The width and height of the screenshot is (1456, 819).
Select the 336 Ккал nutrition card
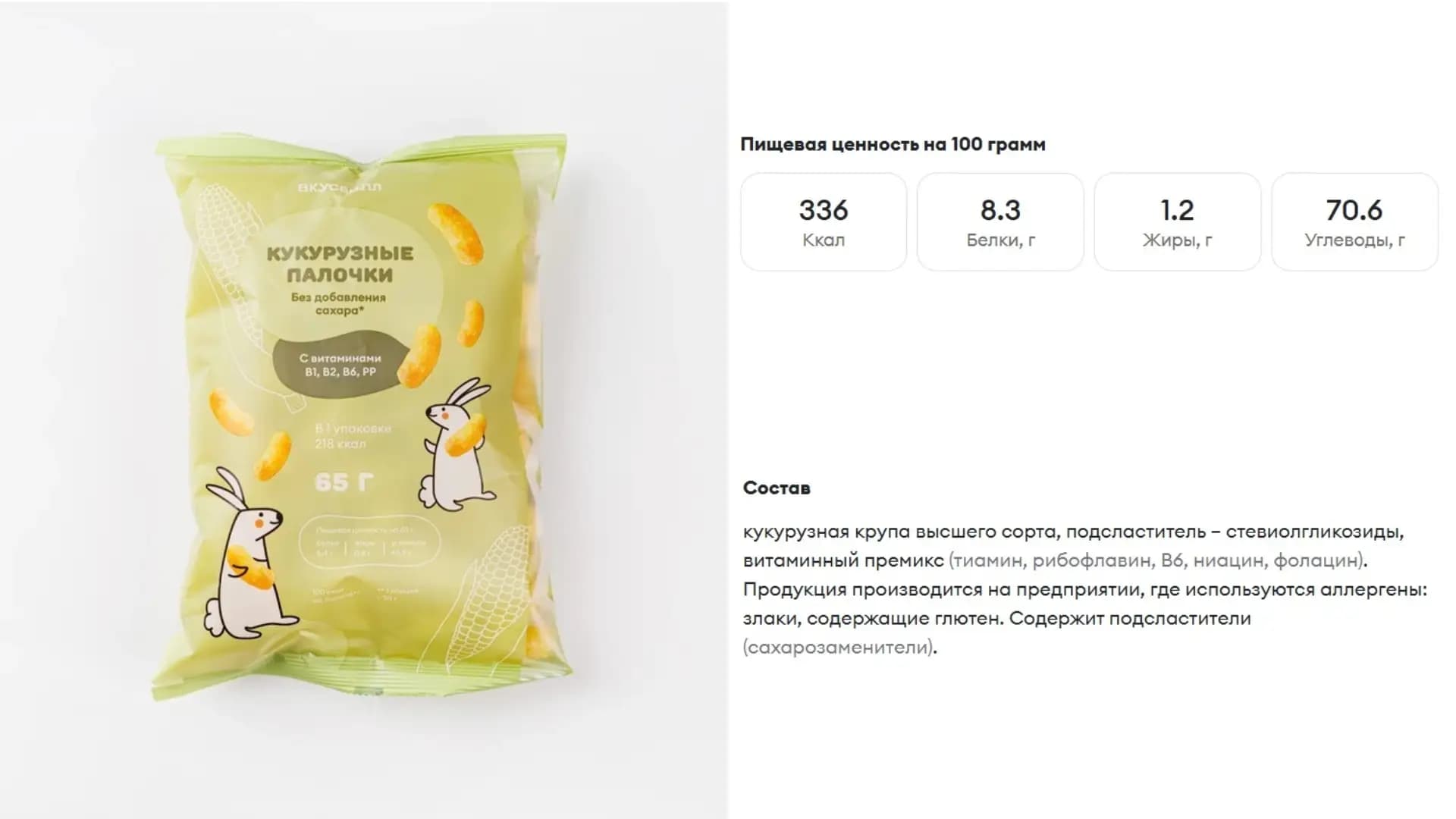(x=824, y=221)
